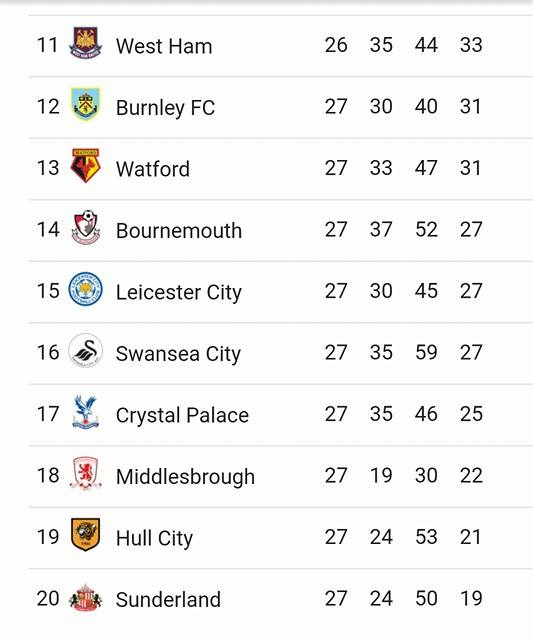Click the West Ham club crest

[x=85, y=43]
